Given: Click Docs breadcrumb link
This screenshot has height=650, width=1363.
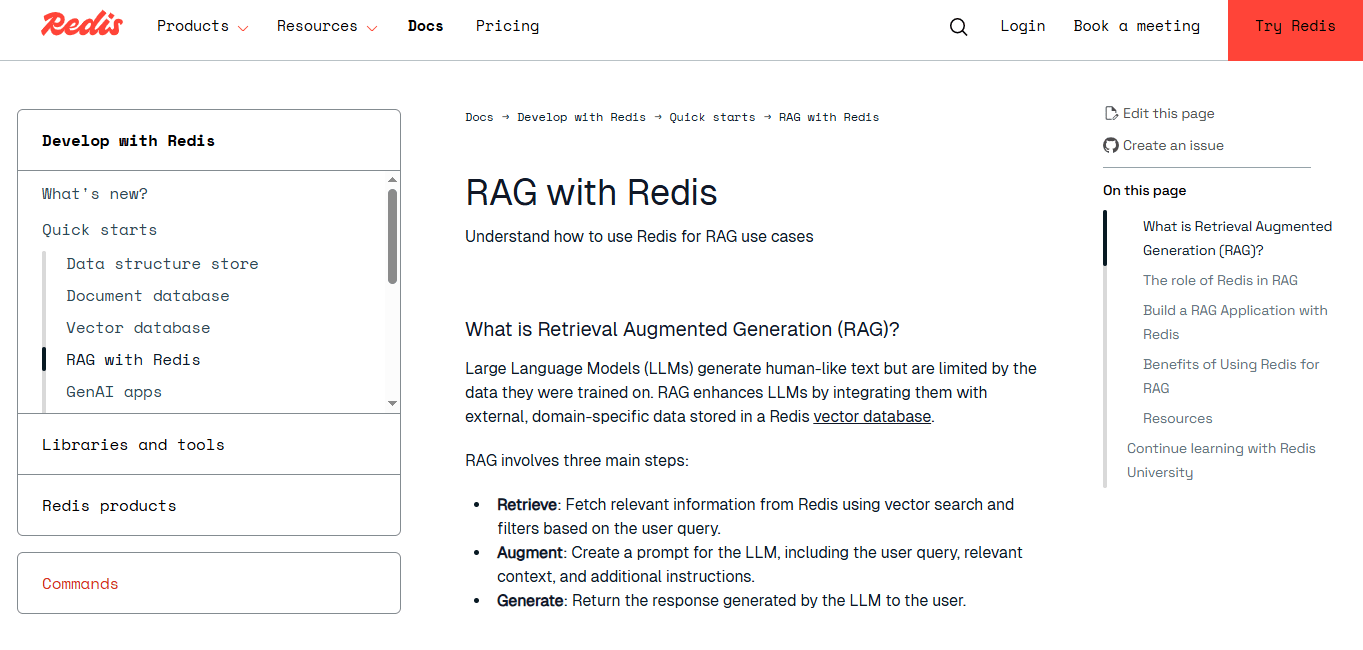Looking at the screenshot, I should point(479,117).
